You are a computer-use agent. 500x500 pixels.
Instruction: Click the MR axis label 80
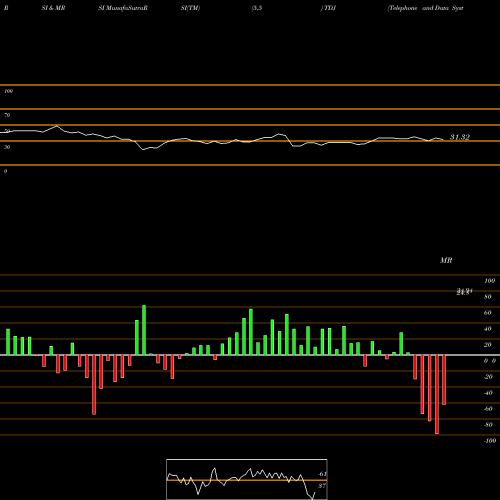[x=488, y=297]
